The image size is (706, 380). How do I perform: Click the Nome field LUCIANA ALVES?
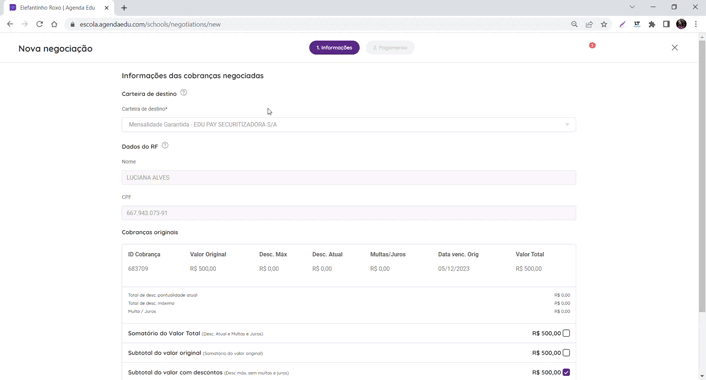click(x=348, y=177)
